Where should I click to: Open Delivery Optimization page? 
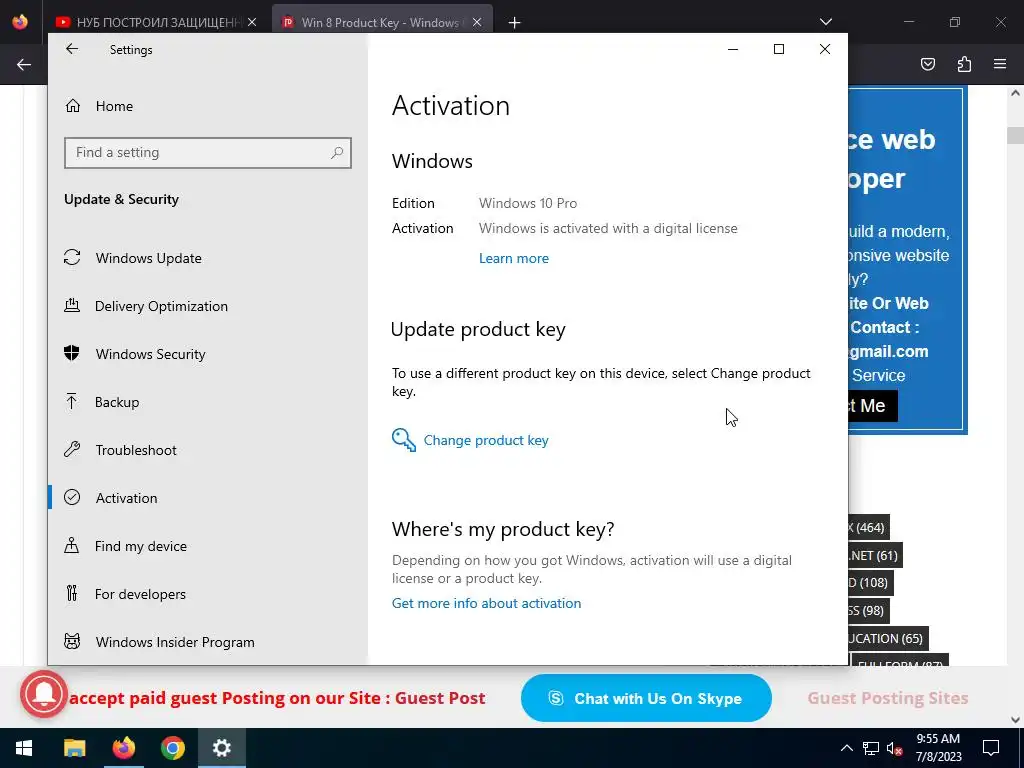(146, 306)
